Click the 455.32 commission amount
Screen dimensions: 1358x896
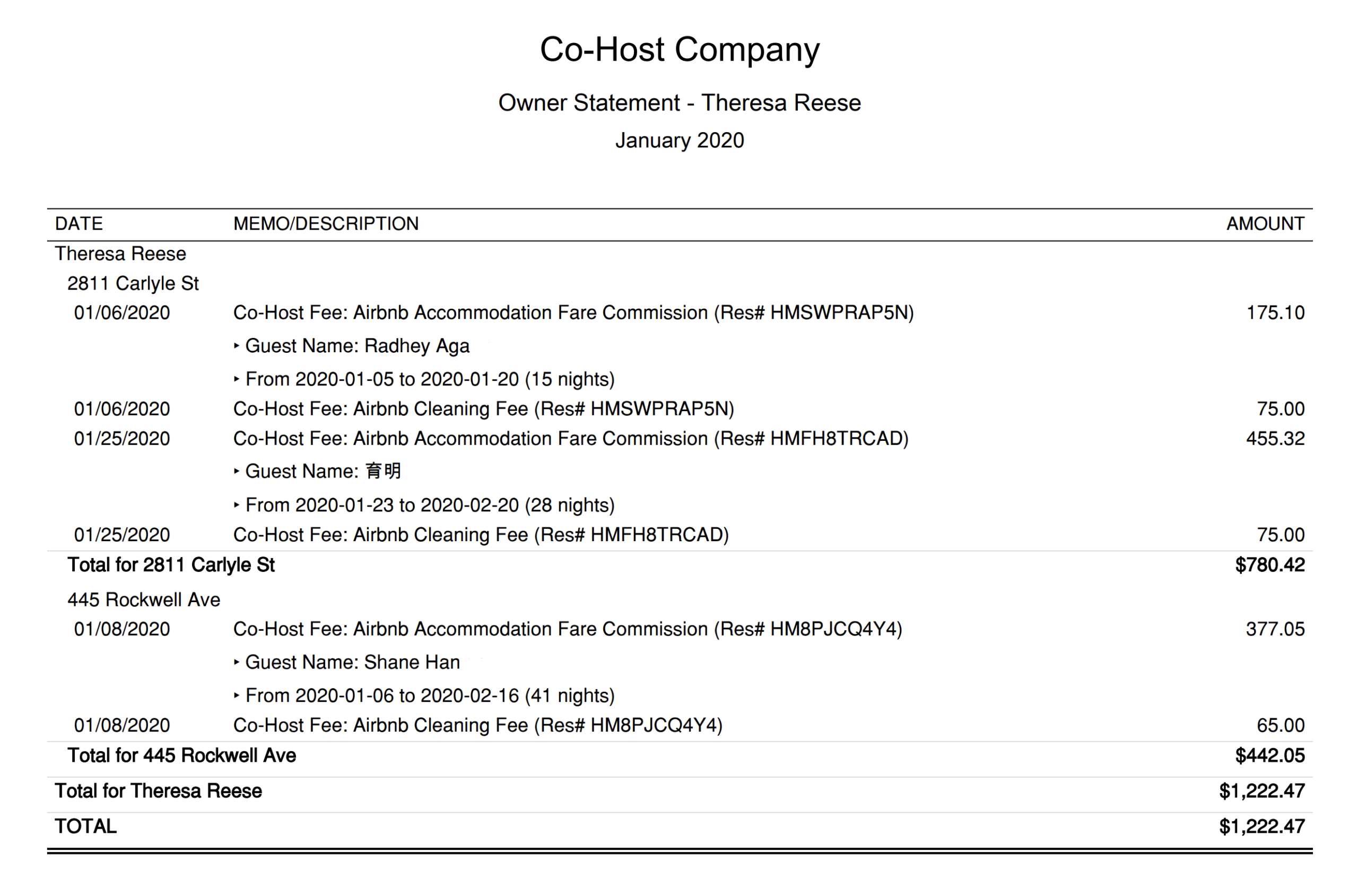(x=1275, y=438)
